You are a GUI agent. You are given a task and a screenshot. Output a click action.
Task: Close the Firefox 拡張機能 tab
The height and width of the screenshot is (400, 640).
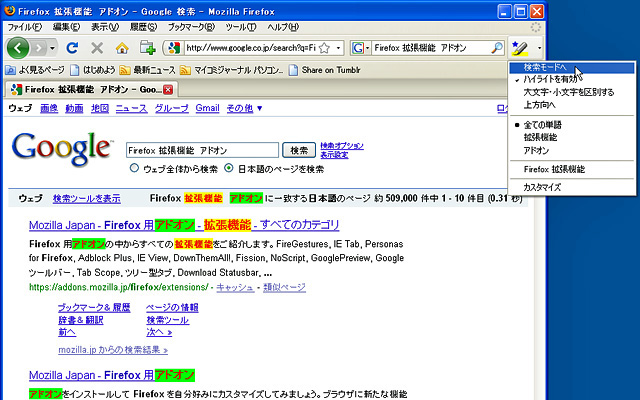[168, 89]
